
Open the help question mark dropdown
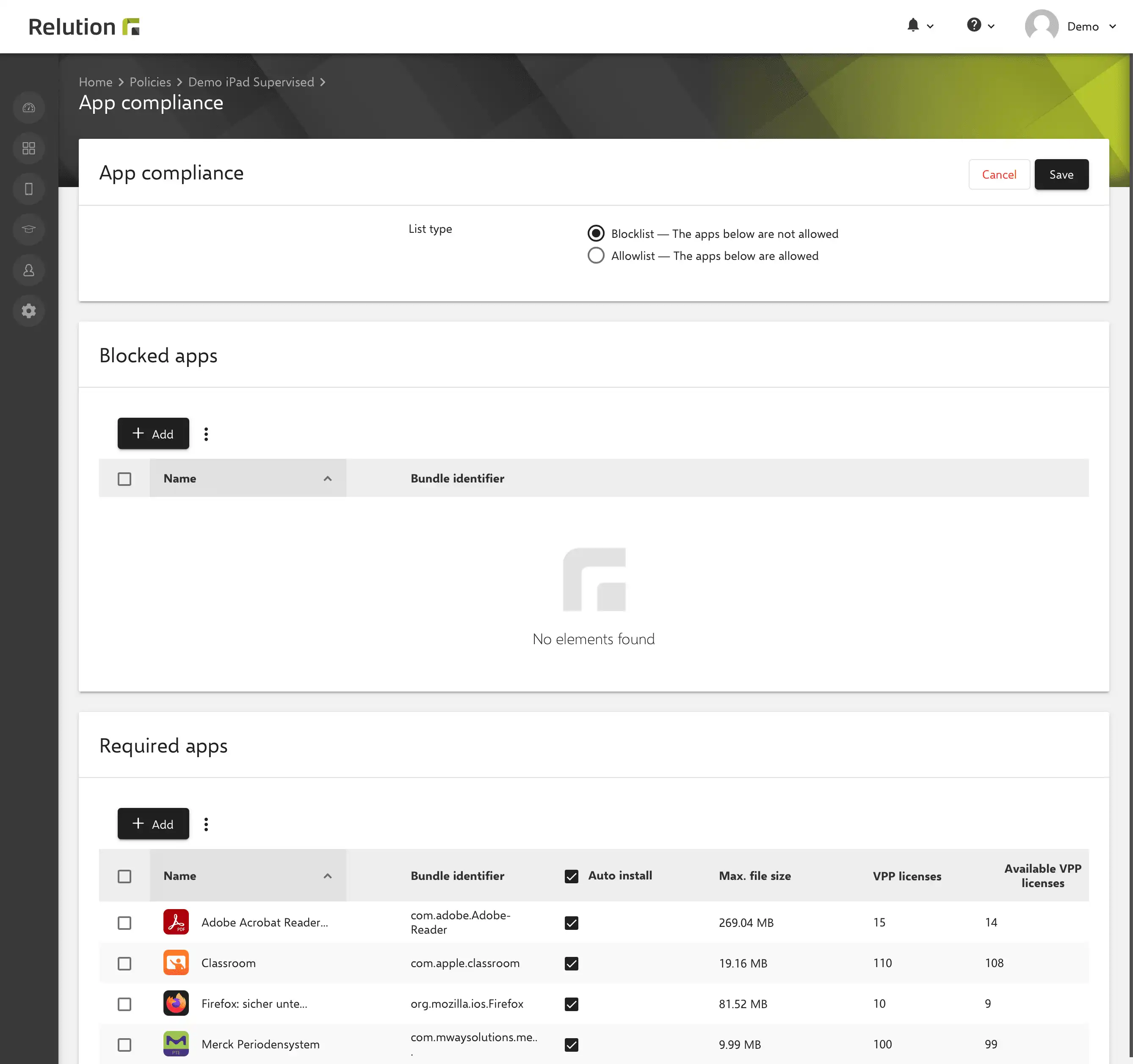coord(980,26)
